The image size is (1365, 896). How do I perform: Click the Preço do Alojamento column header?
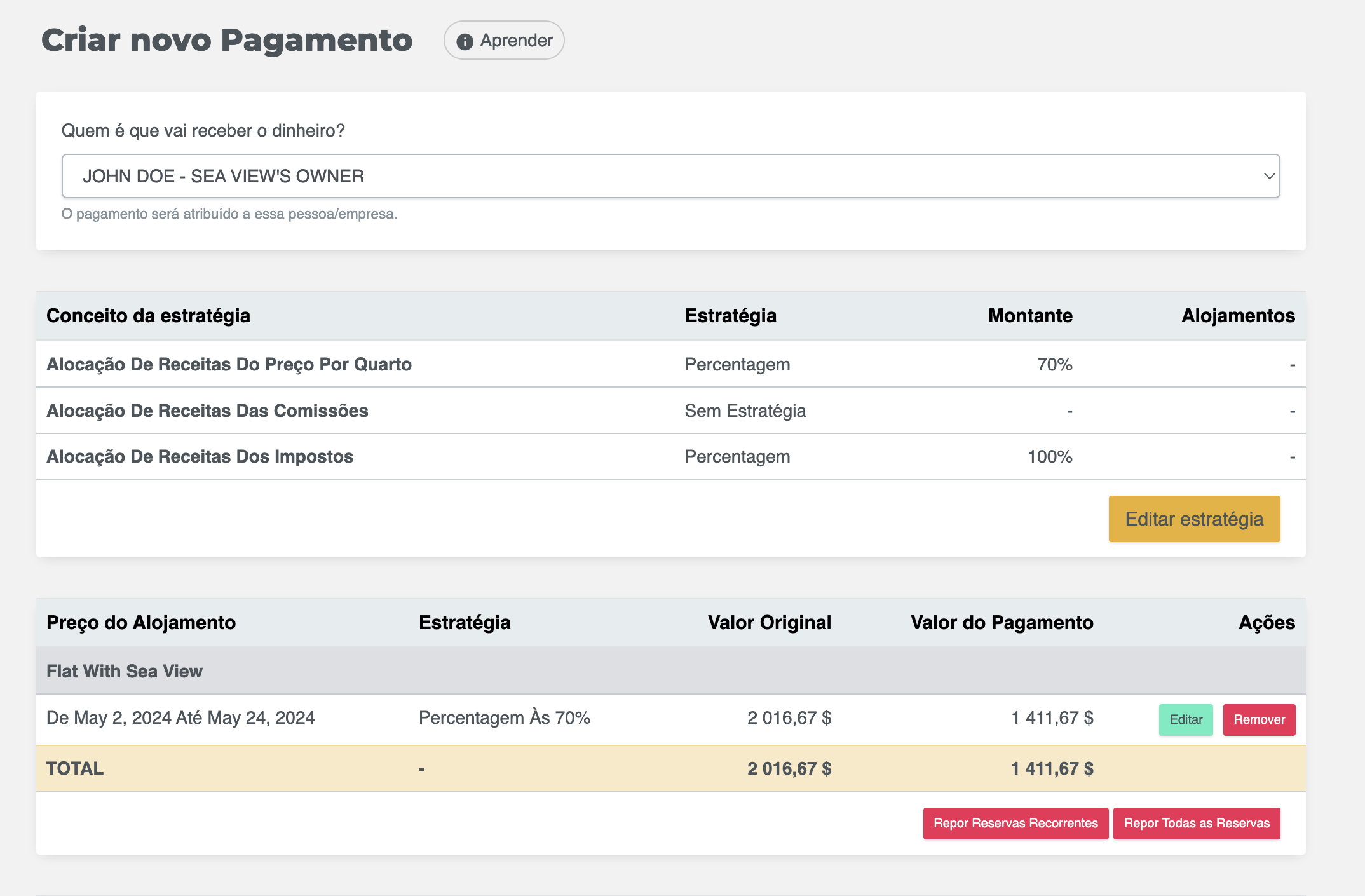point(141,623)
